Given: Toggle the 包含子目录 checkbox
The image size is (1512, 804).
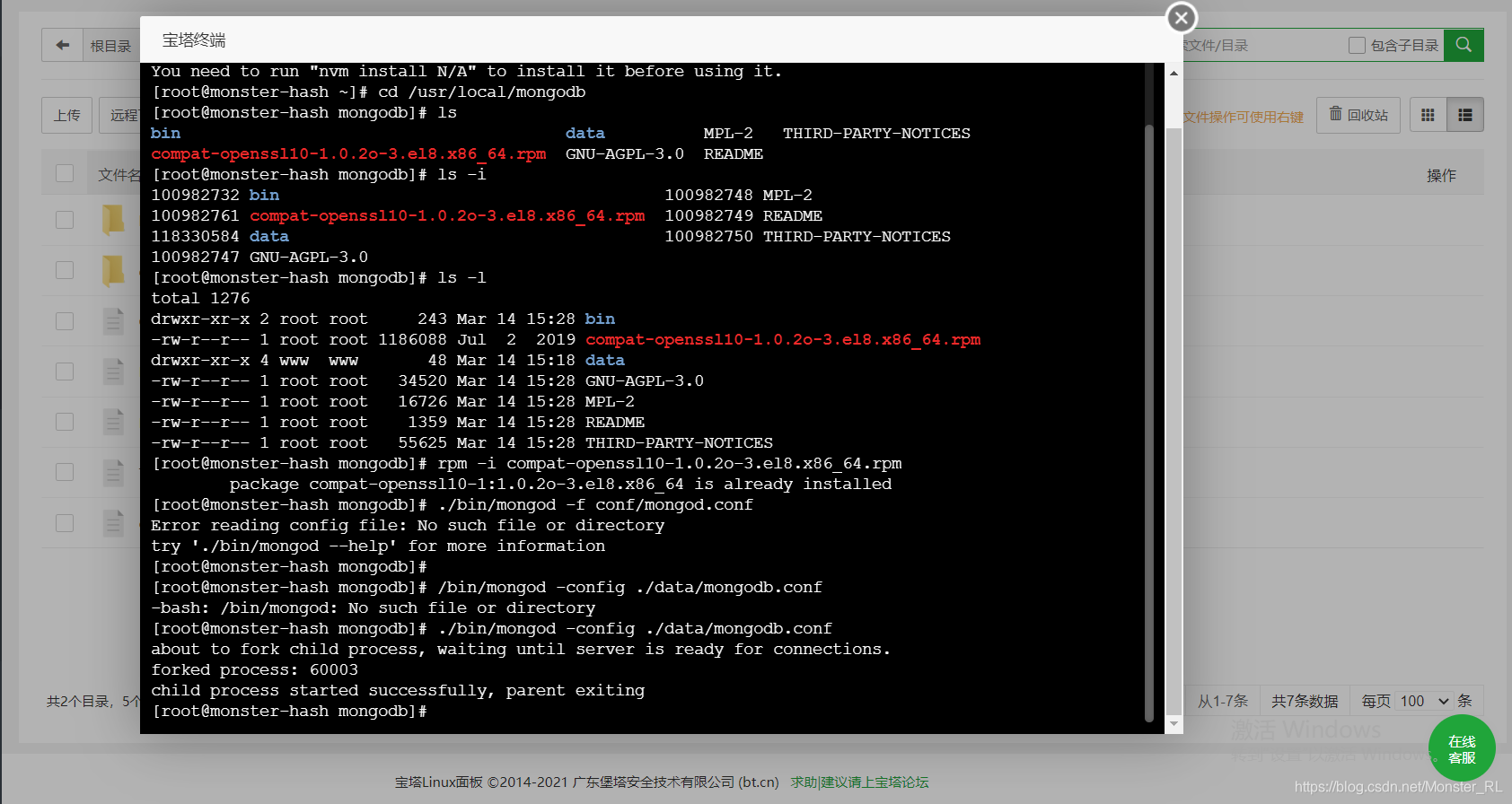Looking at the screenshot, I should [1357, 45].
